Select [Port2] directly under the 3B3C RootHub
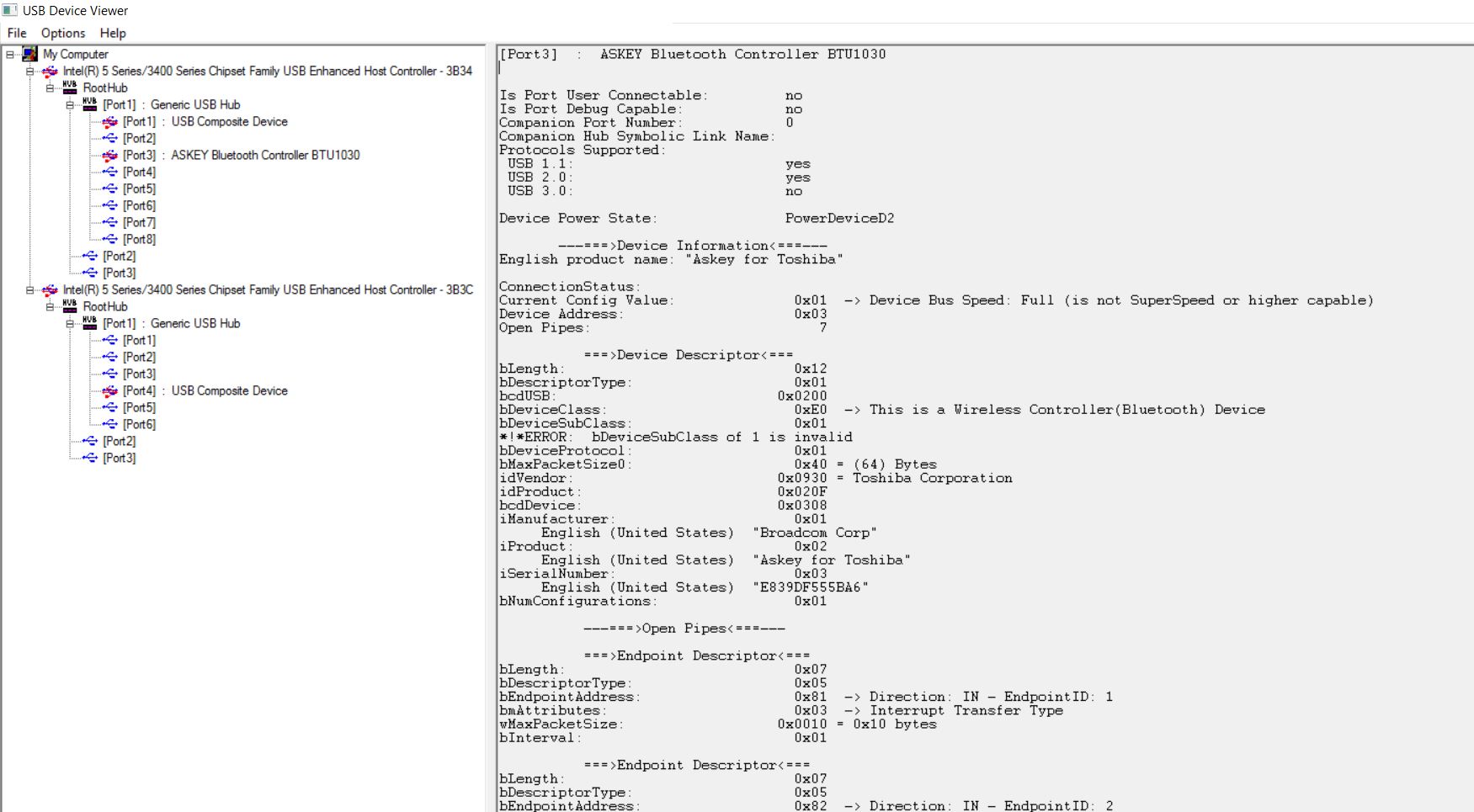The height and width of the screenshot is (812, 1474). 119,441
